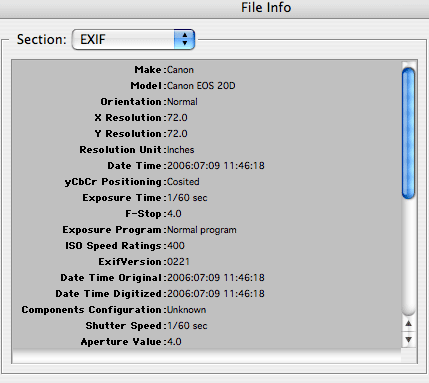Select the Exposure Time 1/60 sec row
The image size is (429, 383).
pos(206,198)
